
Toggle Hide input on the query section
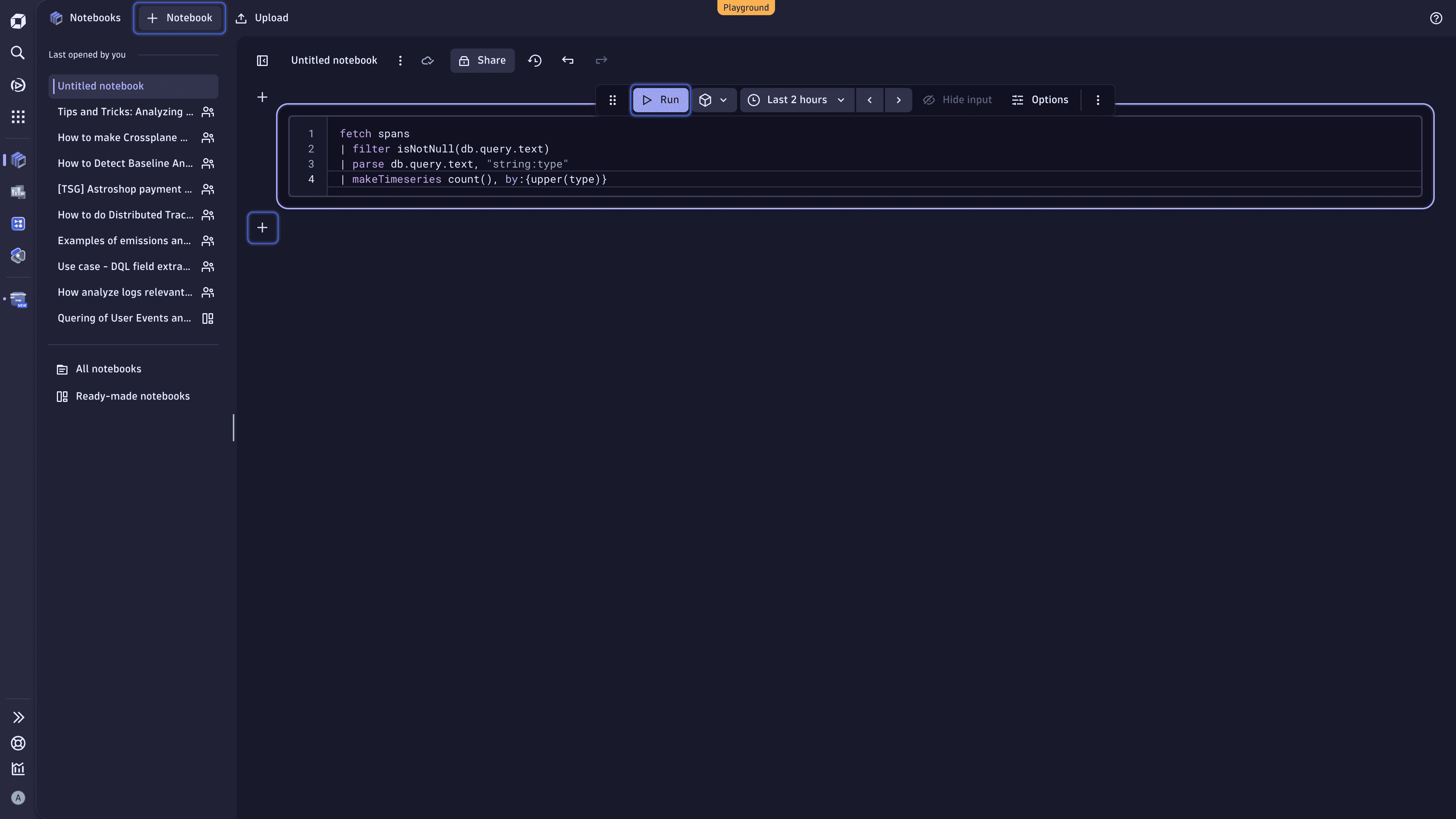click(957, 99)
